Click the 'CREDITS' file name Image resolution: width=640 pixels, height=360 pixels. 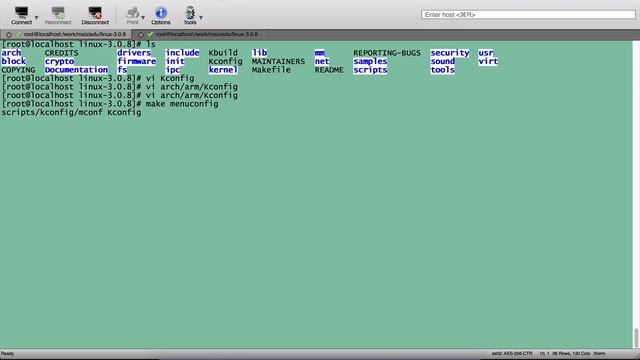[62, 53]
